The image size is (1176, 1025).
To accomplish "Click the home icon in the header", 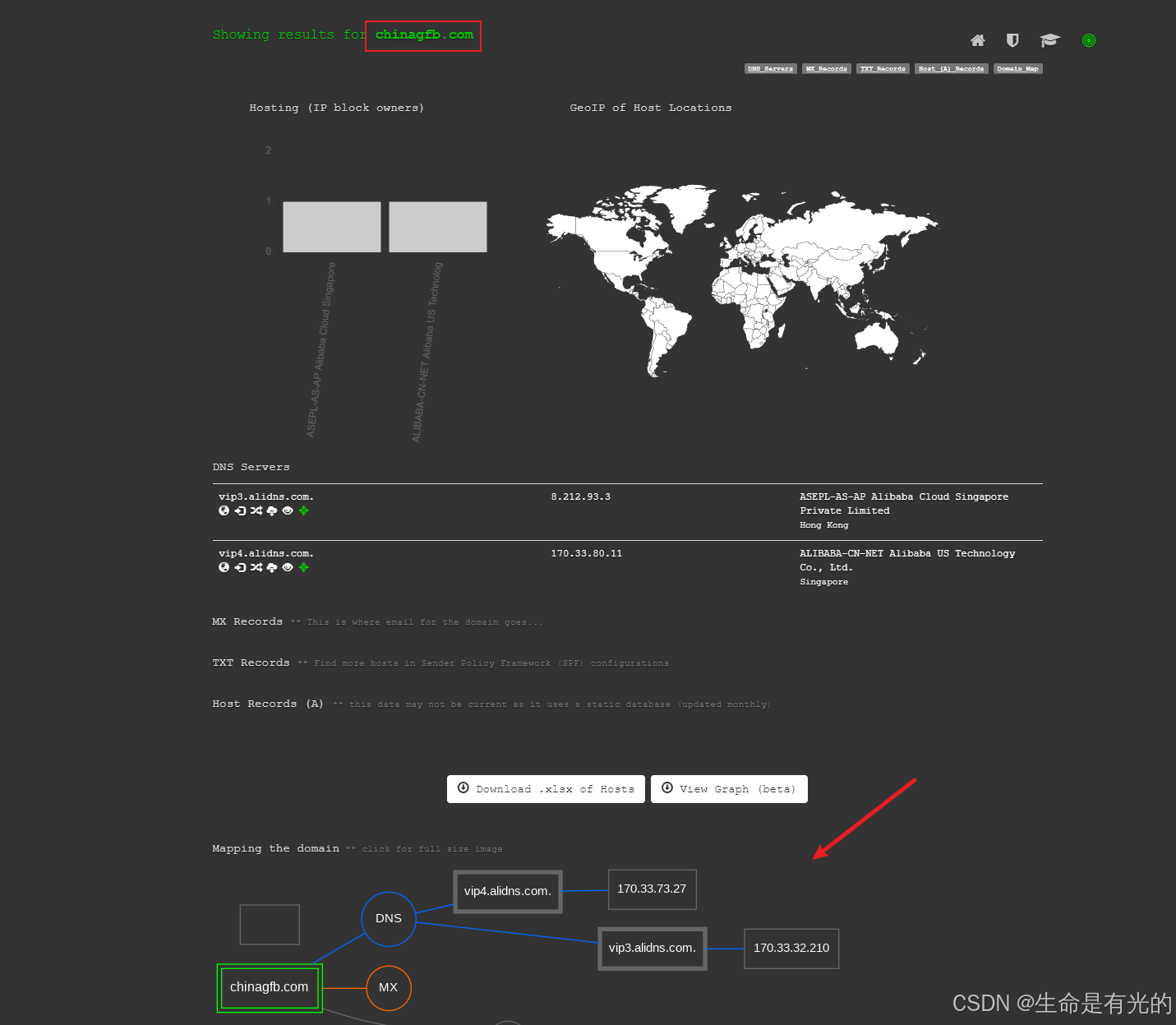I will tap(977, 40).
